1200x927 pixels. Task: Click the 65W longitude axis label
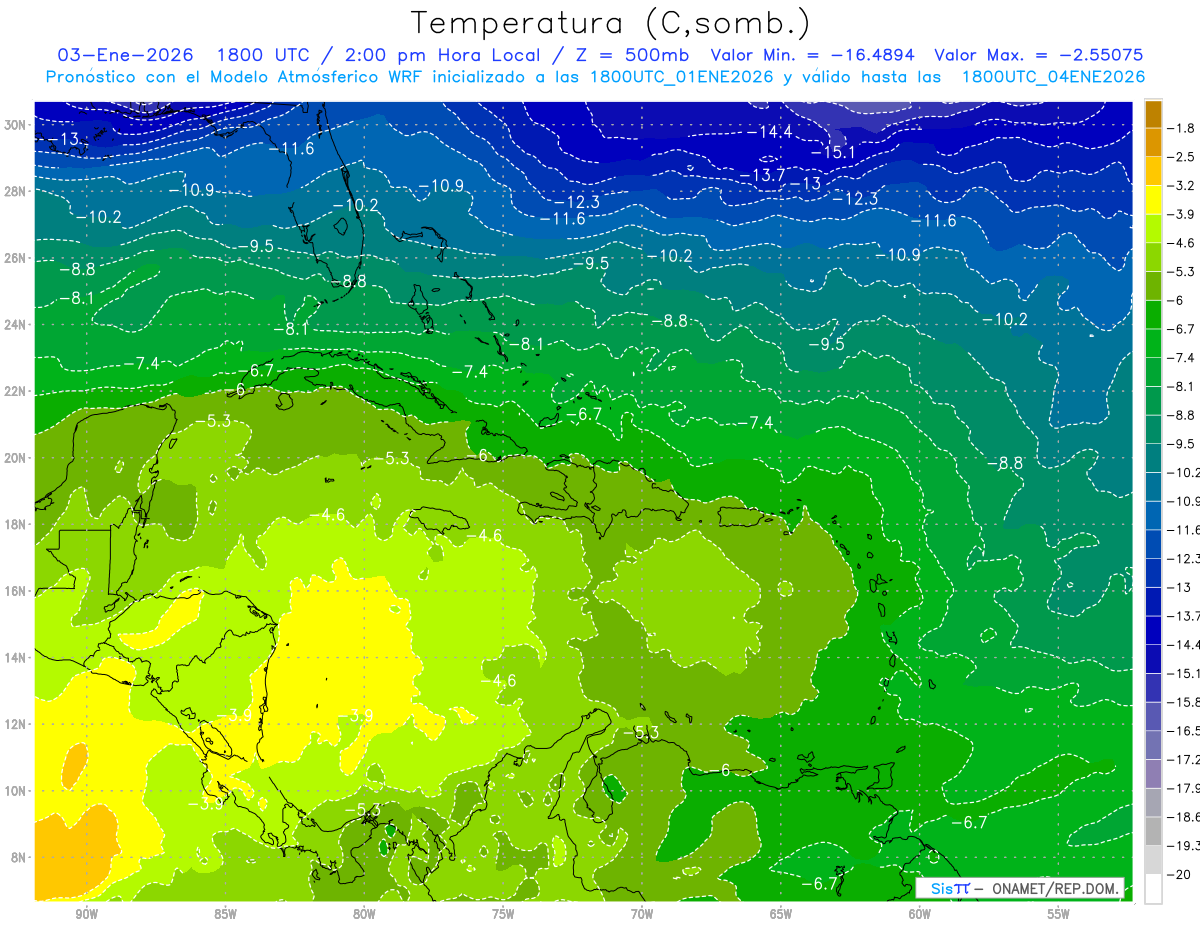[781, 914]
